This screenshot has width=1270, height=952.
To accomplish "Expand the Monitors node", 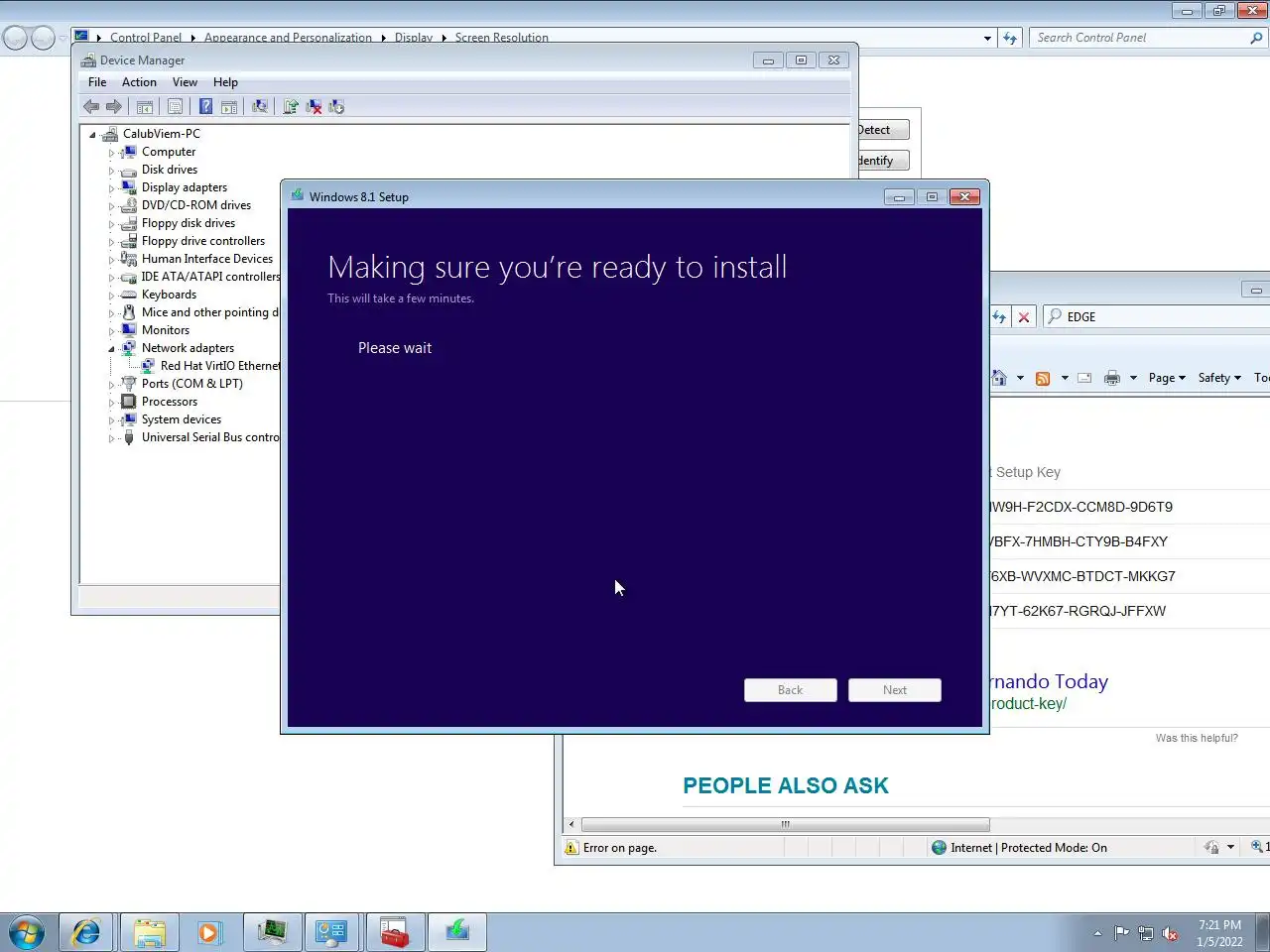I will (x=111, y=331).
